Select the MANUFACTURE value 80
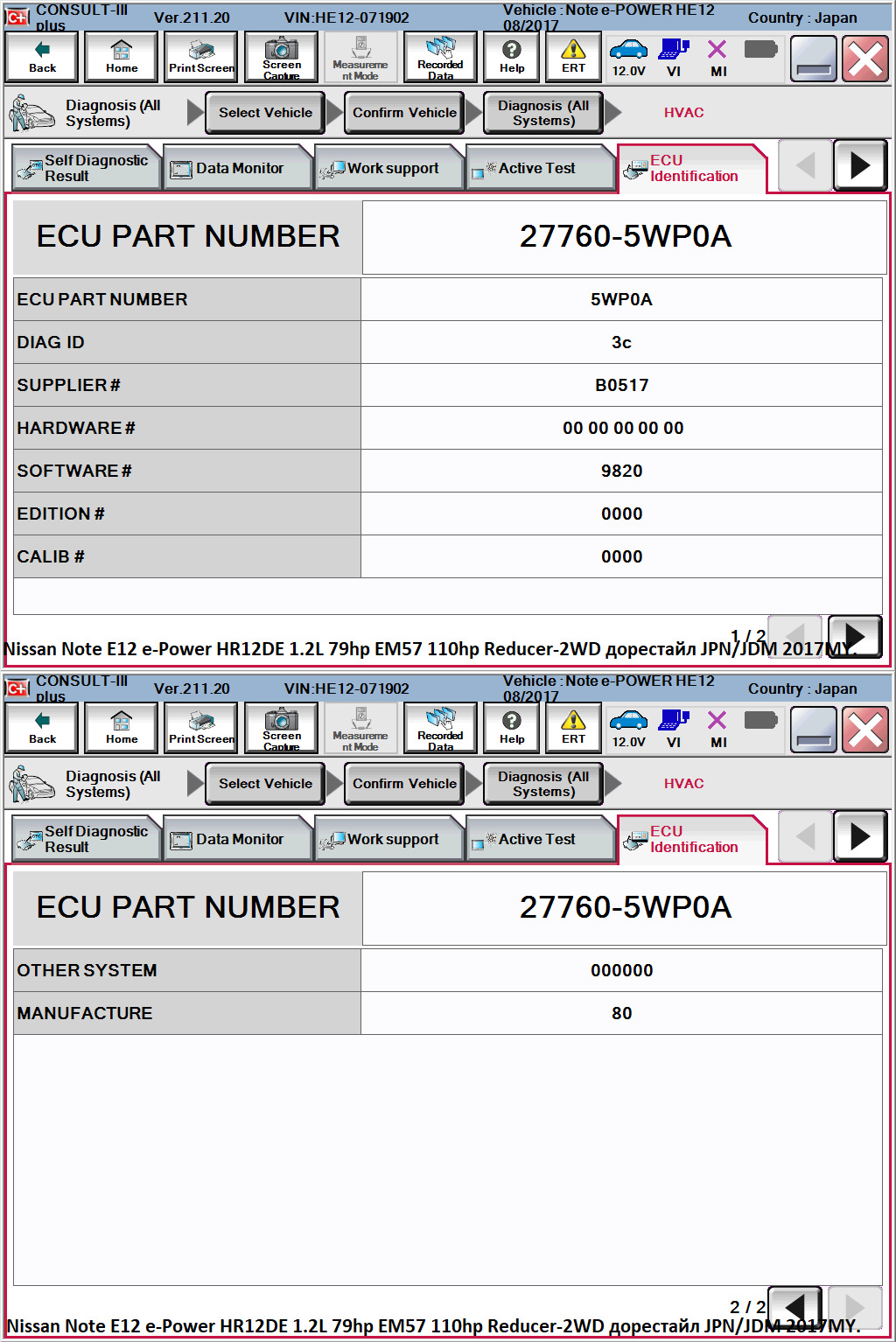The width and height of the screenshot is (896, 1342). pos(621,1013)
